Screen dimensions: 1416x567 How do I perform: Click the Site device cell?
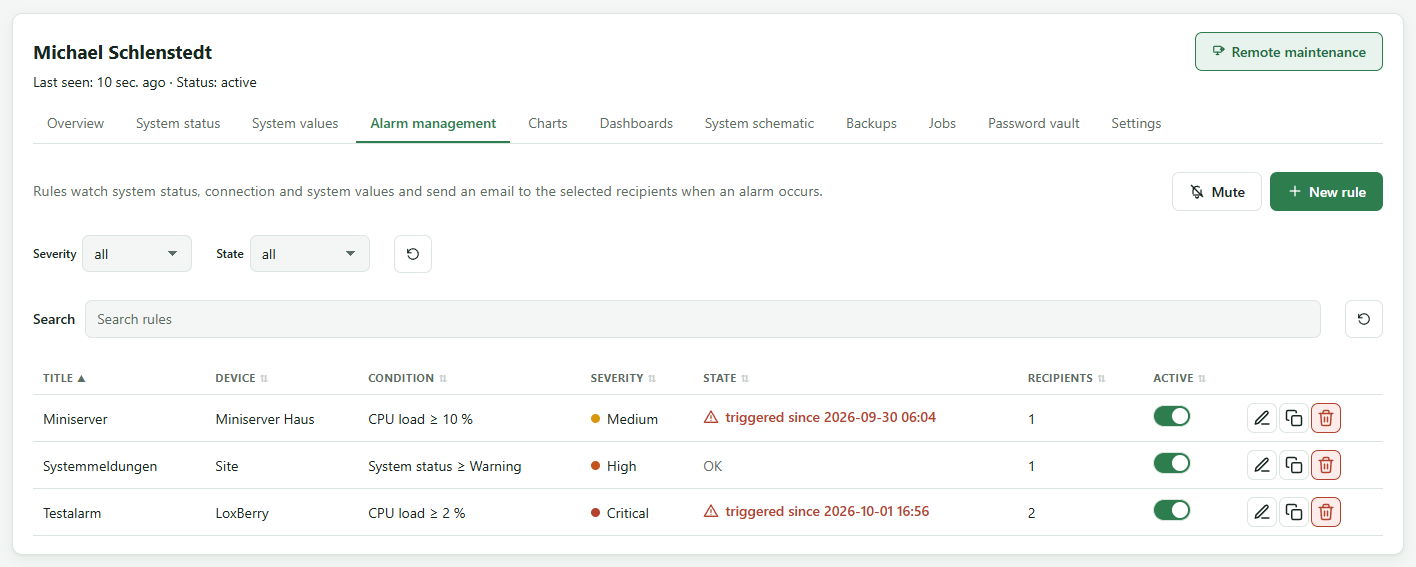(x=227, y=466)
